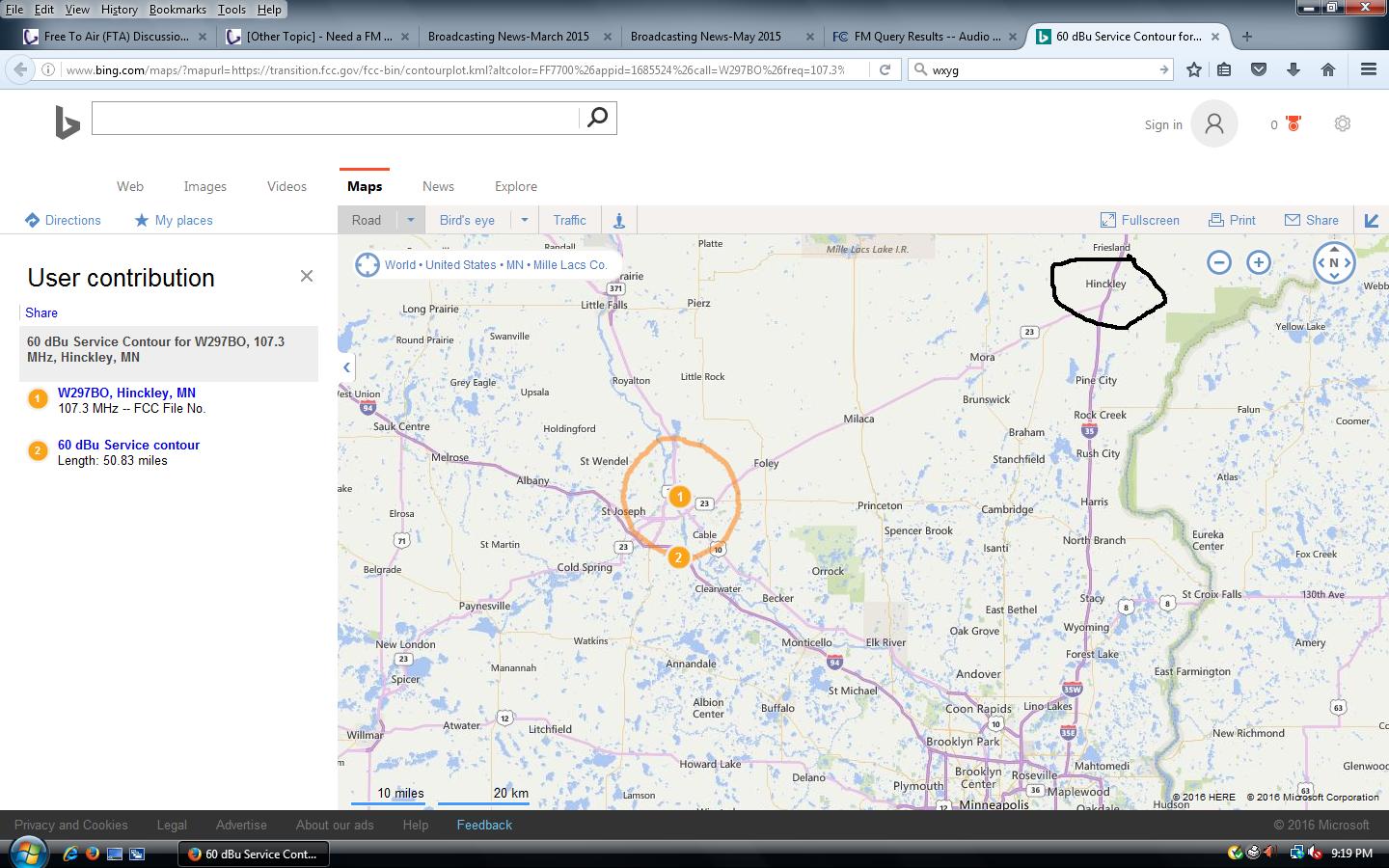The width and height of the screenshot is (1389, 868).
Task: Switch to Free To Air Discussion tab
Action: point(116,37)
